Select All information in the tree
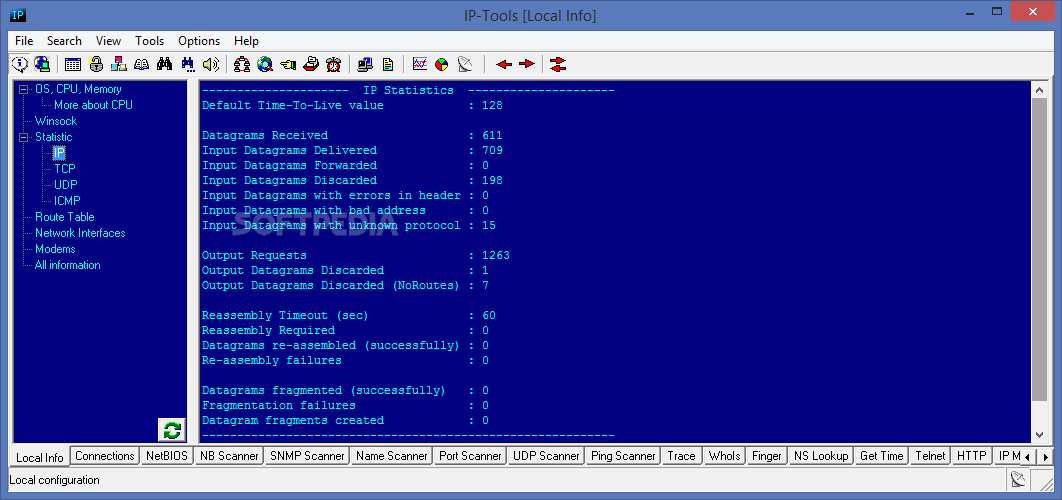1062x500 pixels. point(68,265)
